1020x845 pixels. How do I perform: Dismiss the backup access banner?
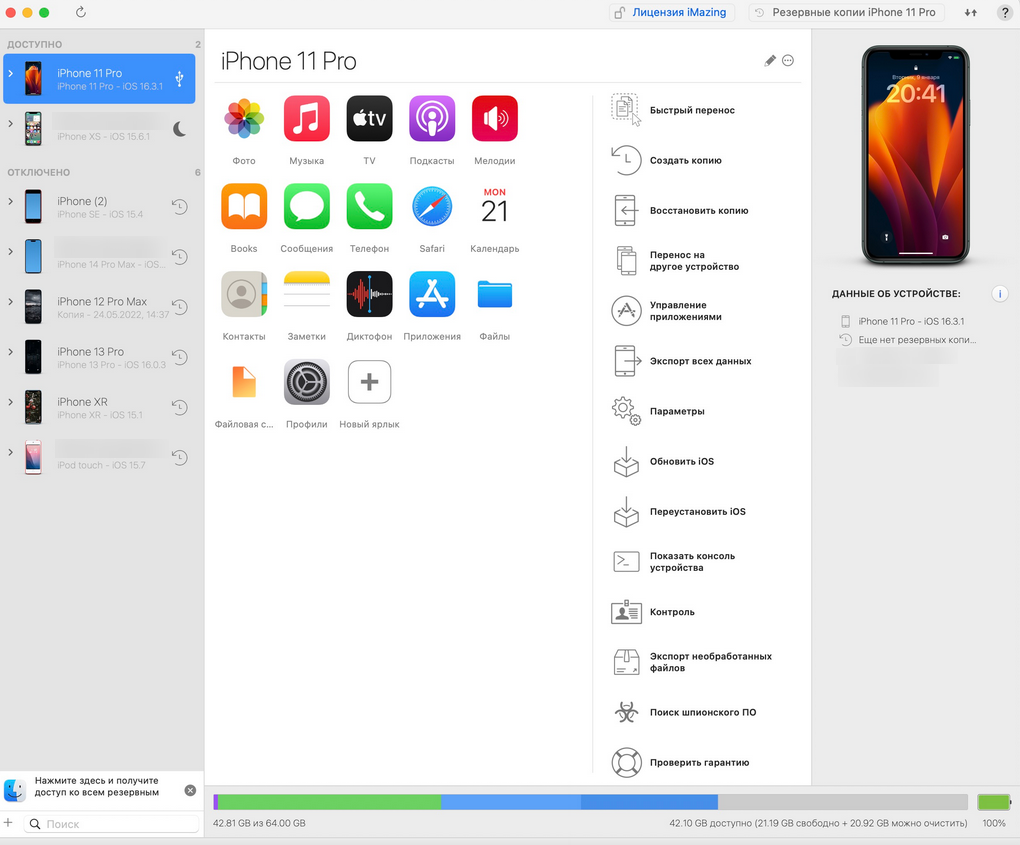(x=190, y=790)
